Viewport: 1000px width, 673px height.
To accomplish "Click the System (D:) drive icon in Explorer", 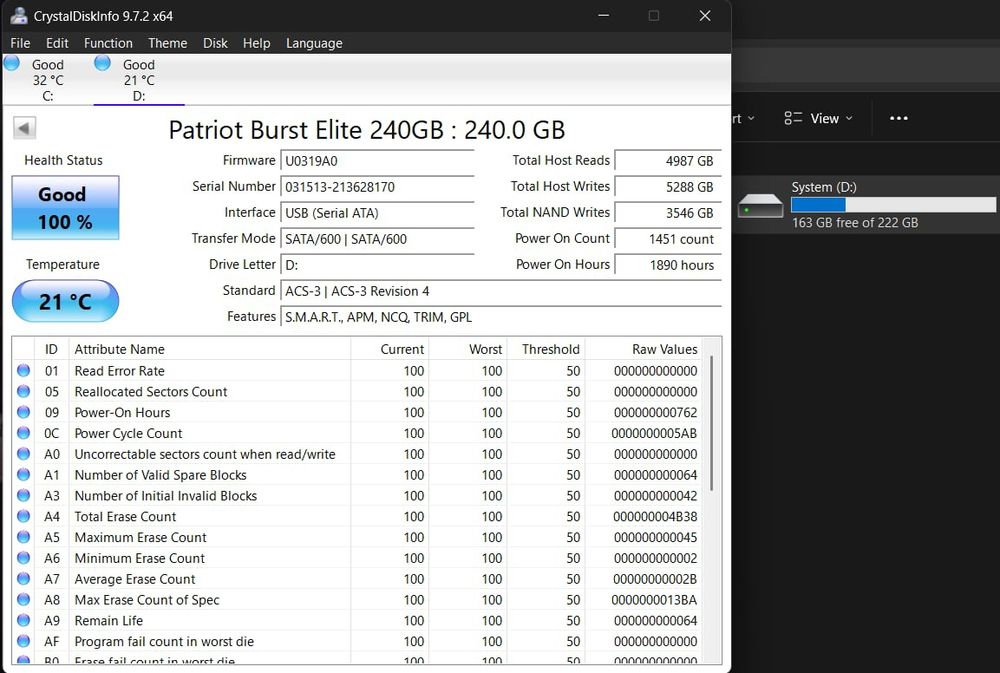I will 760,205.
